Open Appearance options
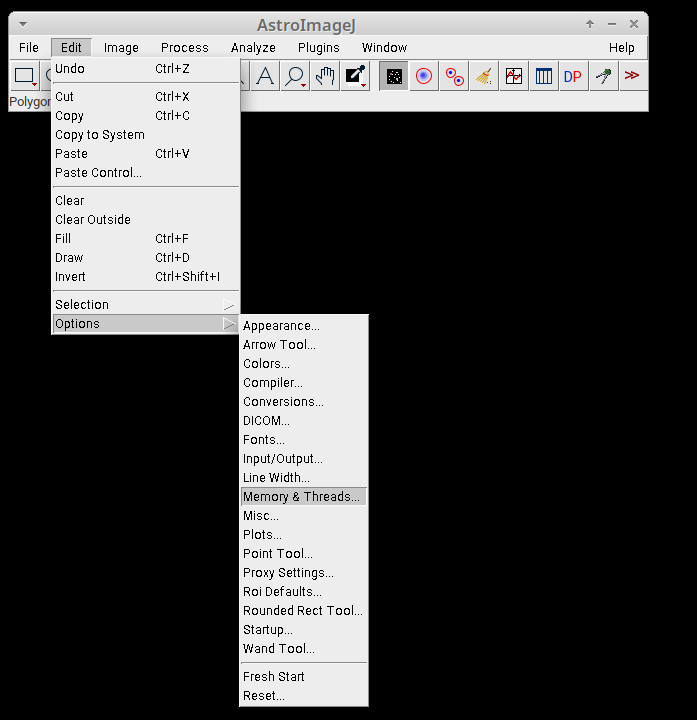697x720 pixels. point(304,326)
